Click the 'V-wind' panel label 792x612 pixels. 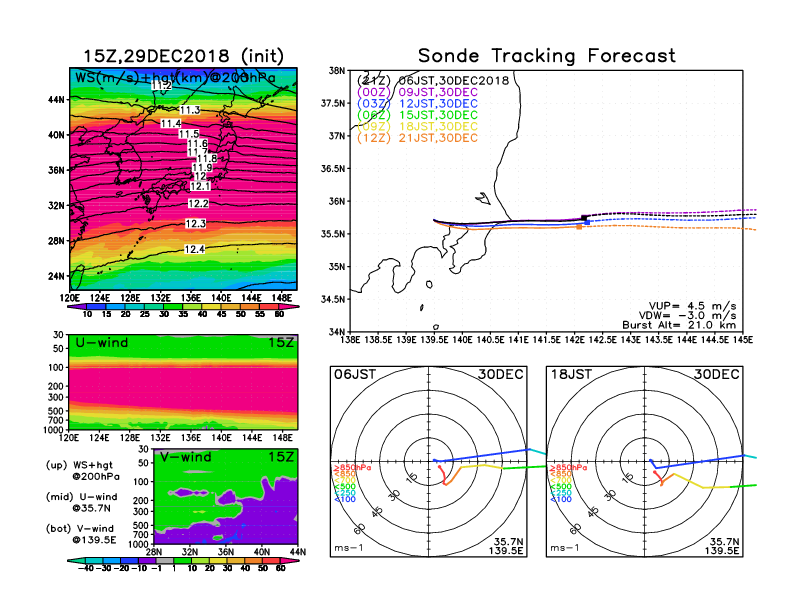click(x=185, y=457)
